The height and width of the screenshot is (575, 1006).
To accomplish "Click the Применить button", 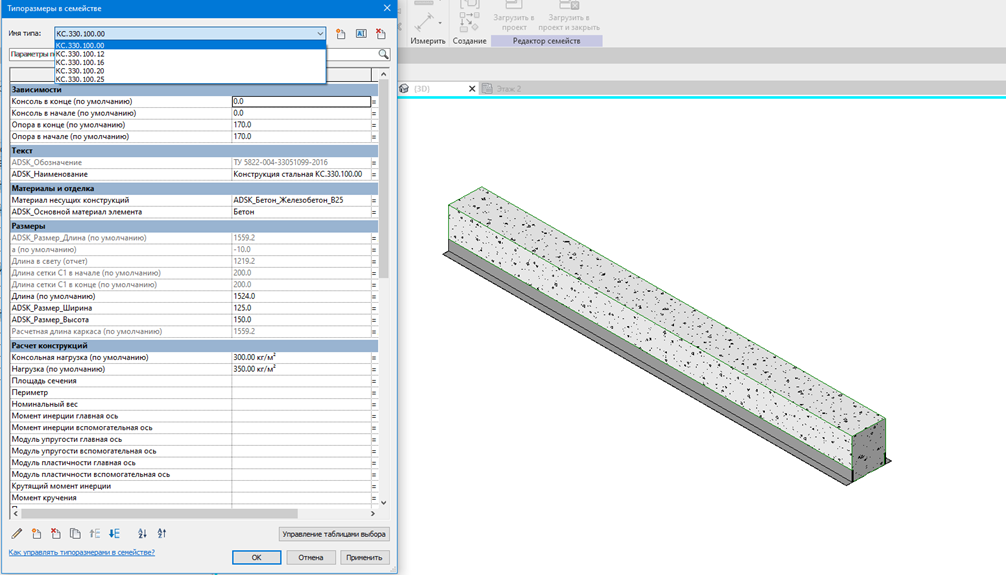I will point(364,557).
